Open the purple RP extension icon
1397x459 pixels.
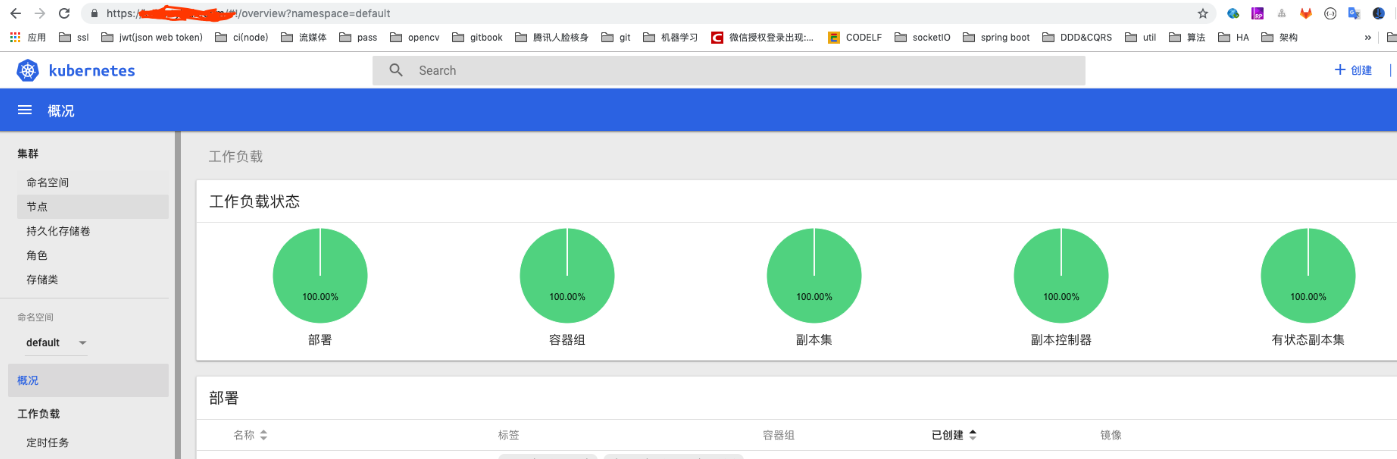[1258, 14]
